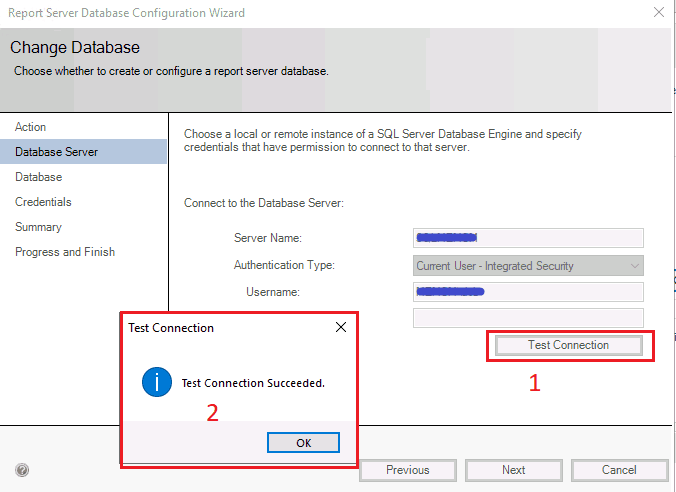
Task: Close the Report Server Configuration Wizard window
Action: (x=657, y=13)
